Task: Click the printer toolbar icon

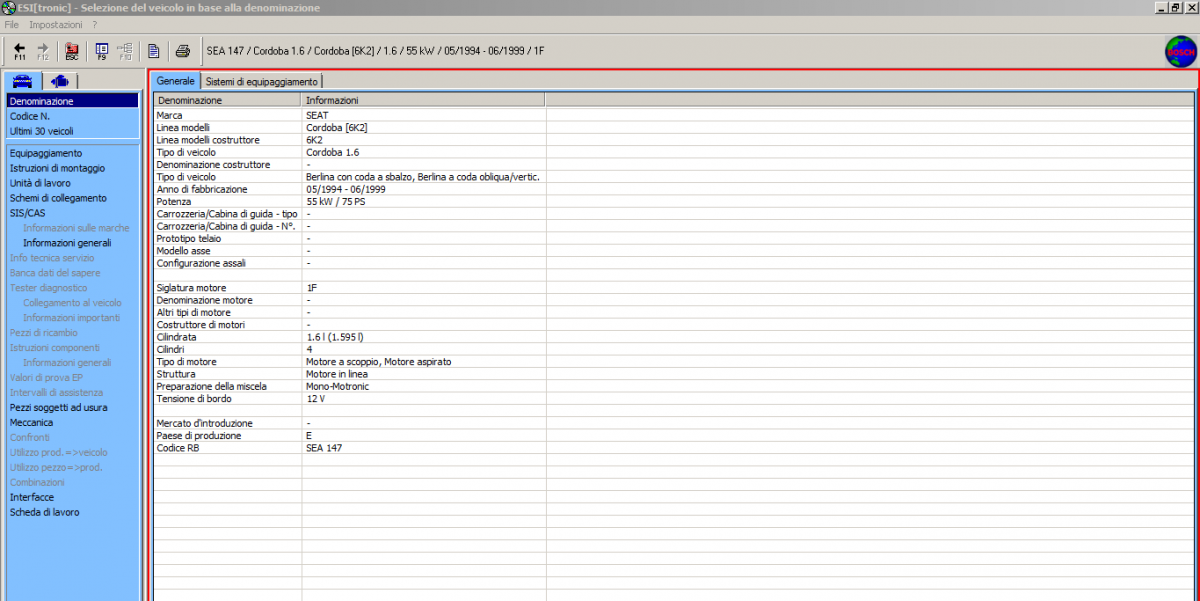Action: coord(183,51)
